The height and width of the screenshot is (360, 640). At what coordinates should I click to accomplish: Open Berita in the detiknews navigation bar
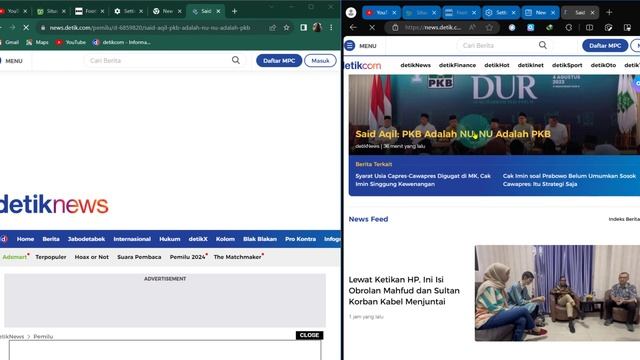point(51,239)
